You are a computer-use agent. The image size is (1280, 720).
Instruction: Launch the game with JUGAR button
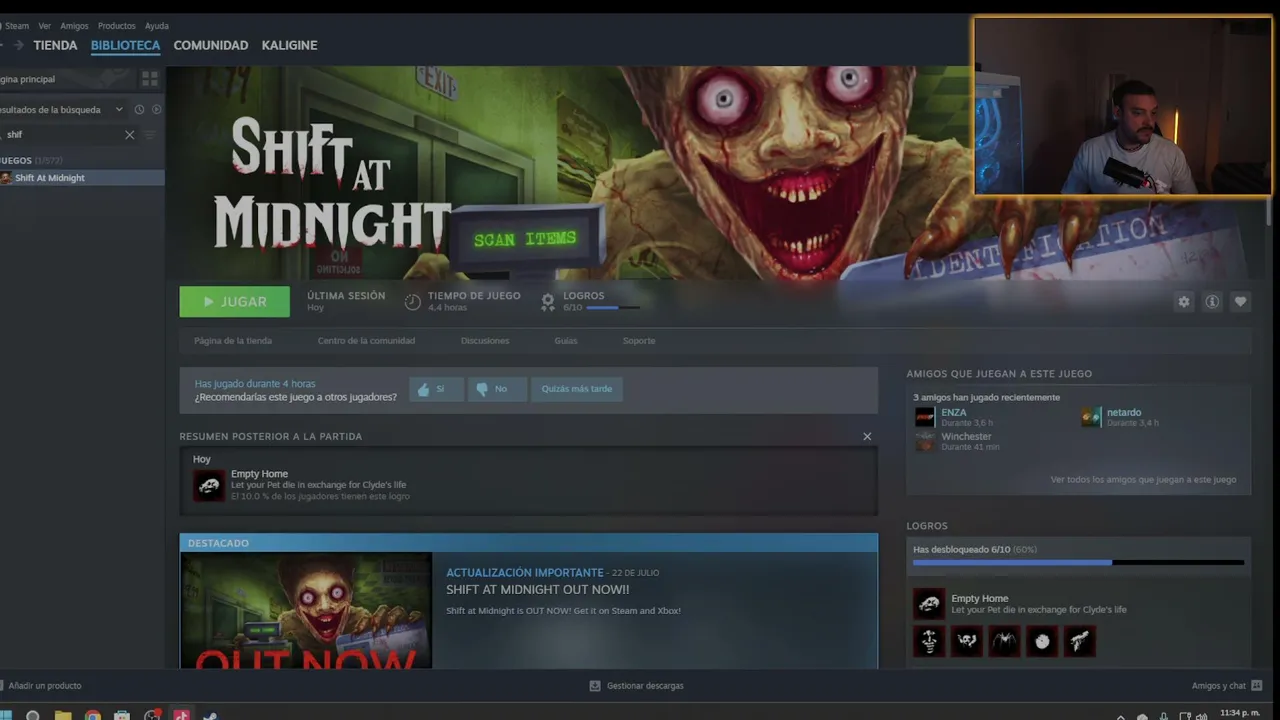click(x=235, y=302)
